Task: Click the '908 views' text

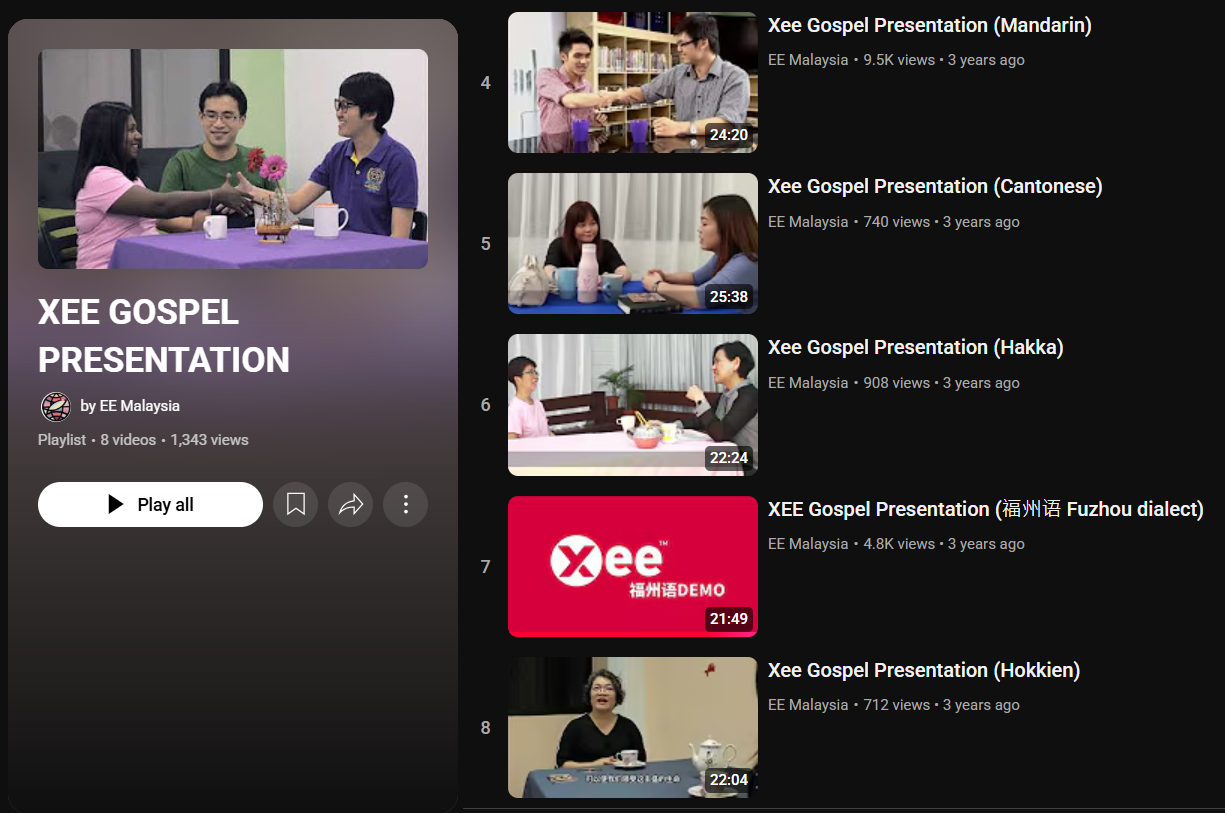Action: [x=897, y=383]
